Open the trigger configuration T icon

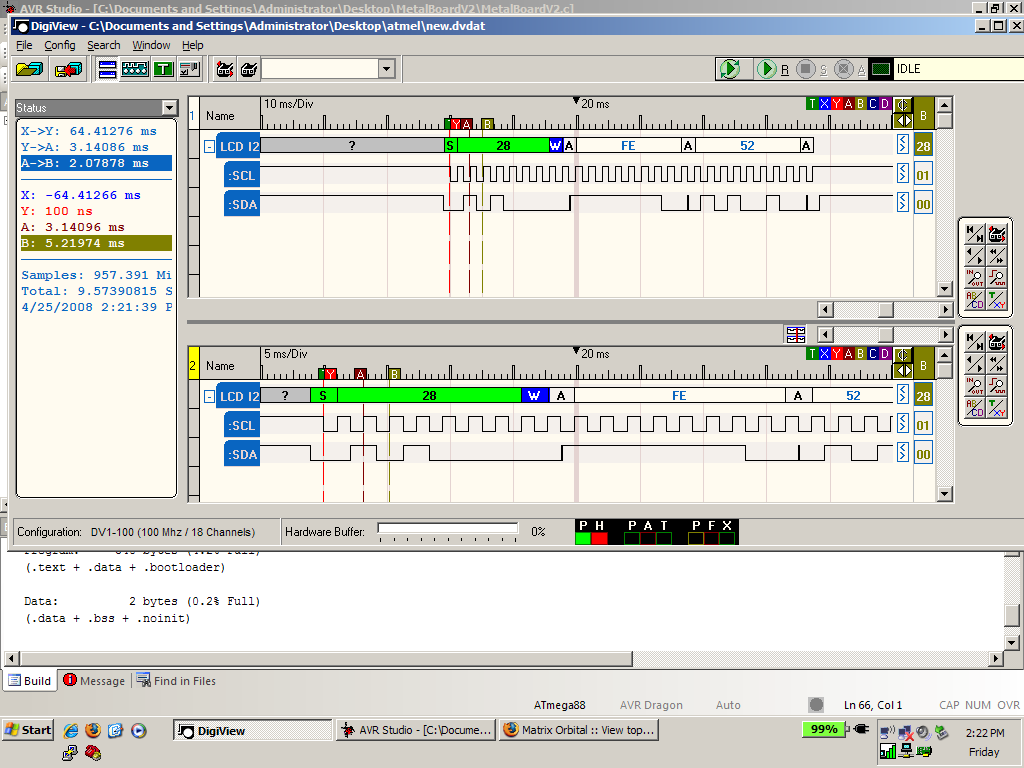point(163,69)
